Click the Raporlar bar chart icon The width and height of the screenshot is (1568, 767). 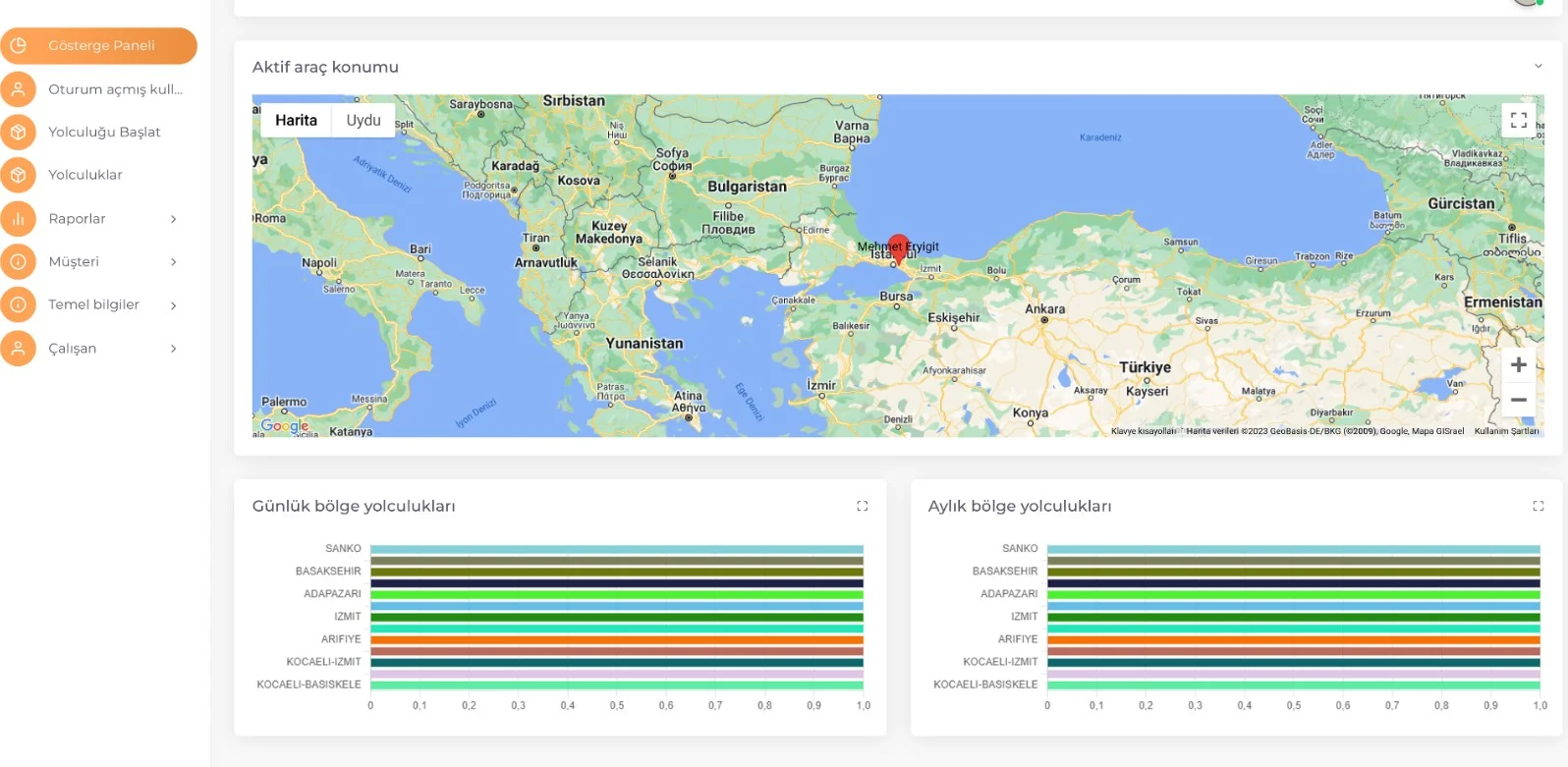[18, 219]
